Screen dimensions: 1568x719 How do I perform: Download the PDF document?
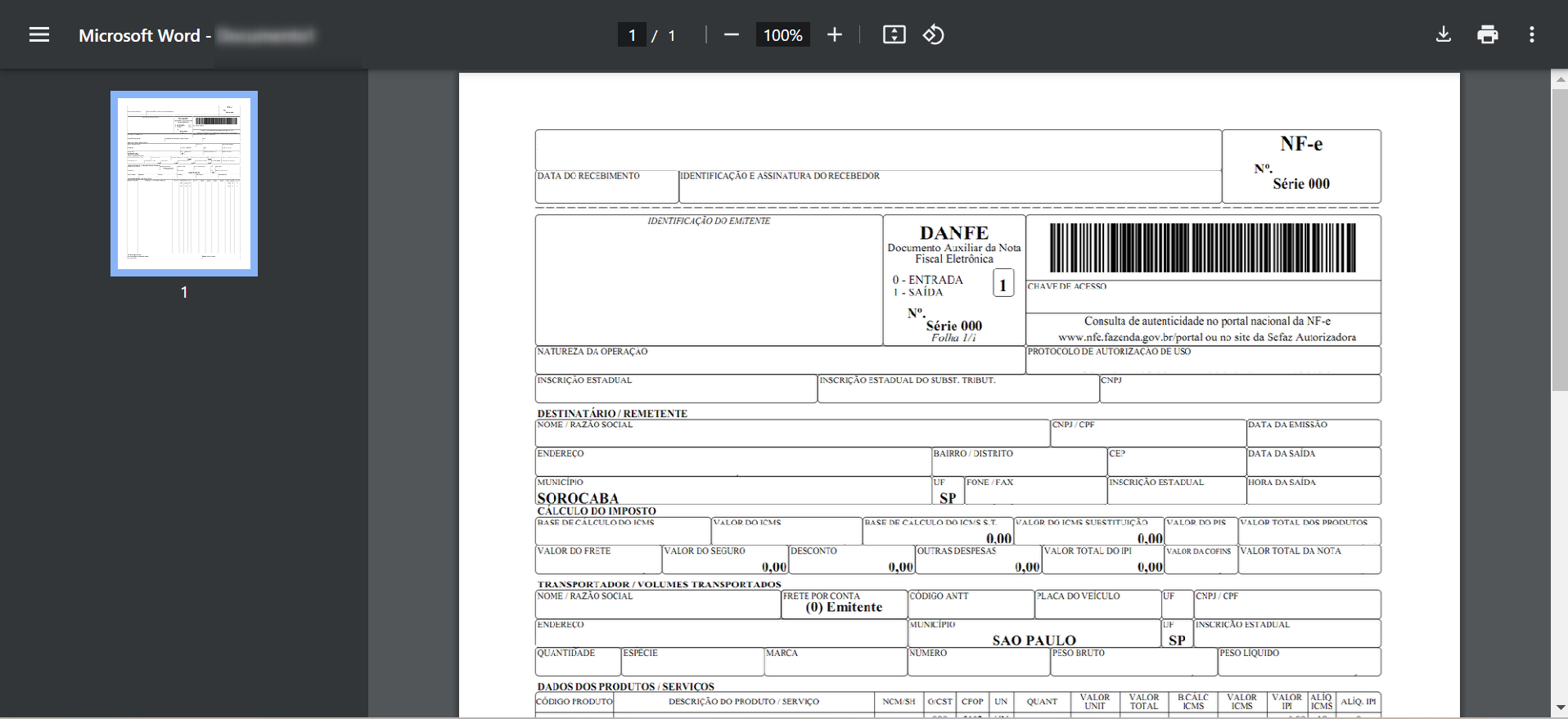click(1444, 35)
